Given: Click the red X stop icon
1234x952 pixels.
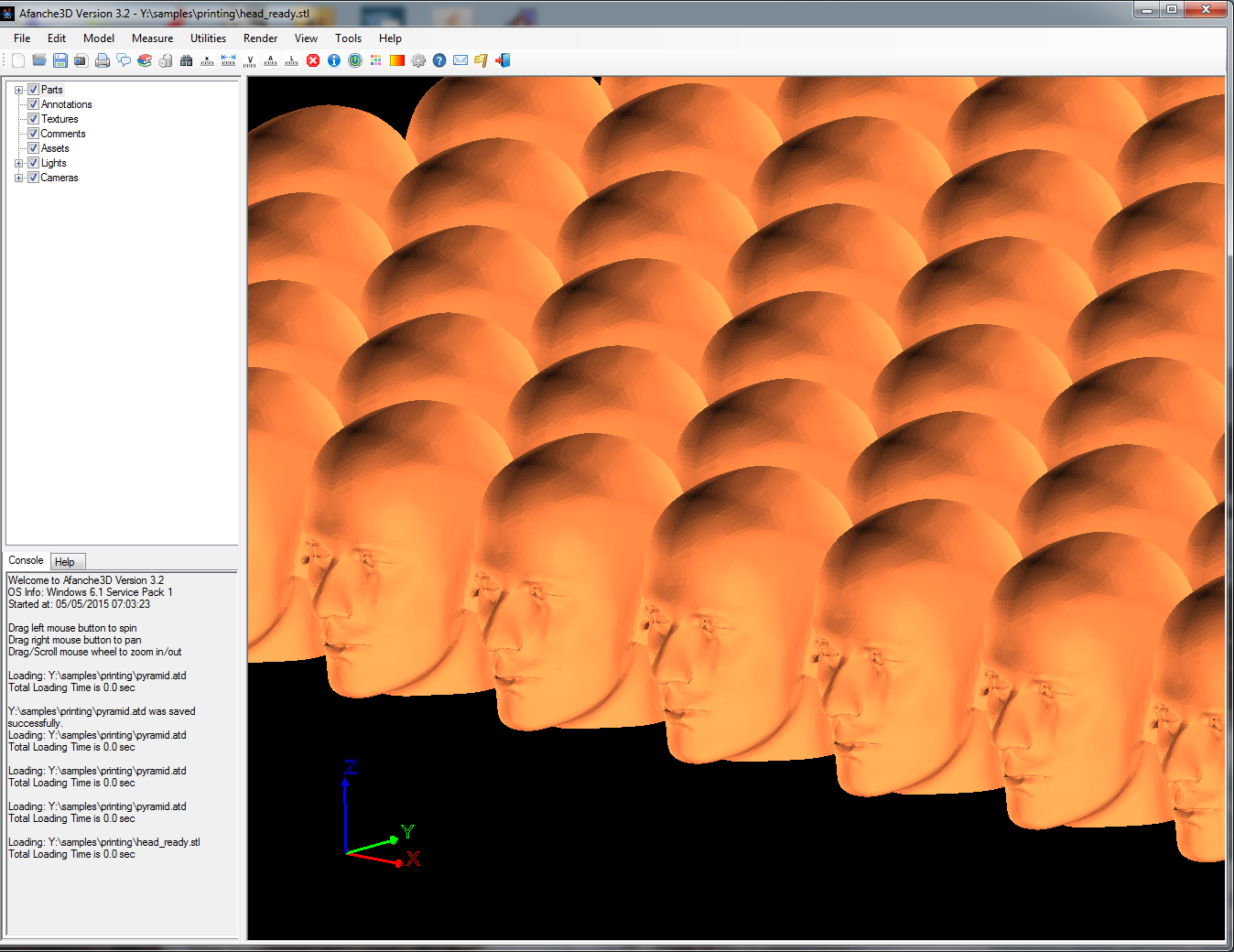Looking at the screenshot, I should pos(313,60).
